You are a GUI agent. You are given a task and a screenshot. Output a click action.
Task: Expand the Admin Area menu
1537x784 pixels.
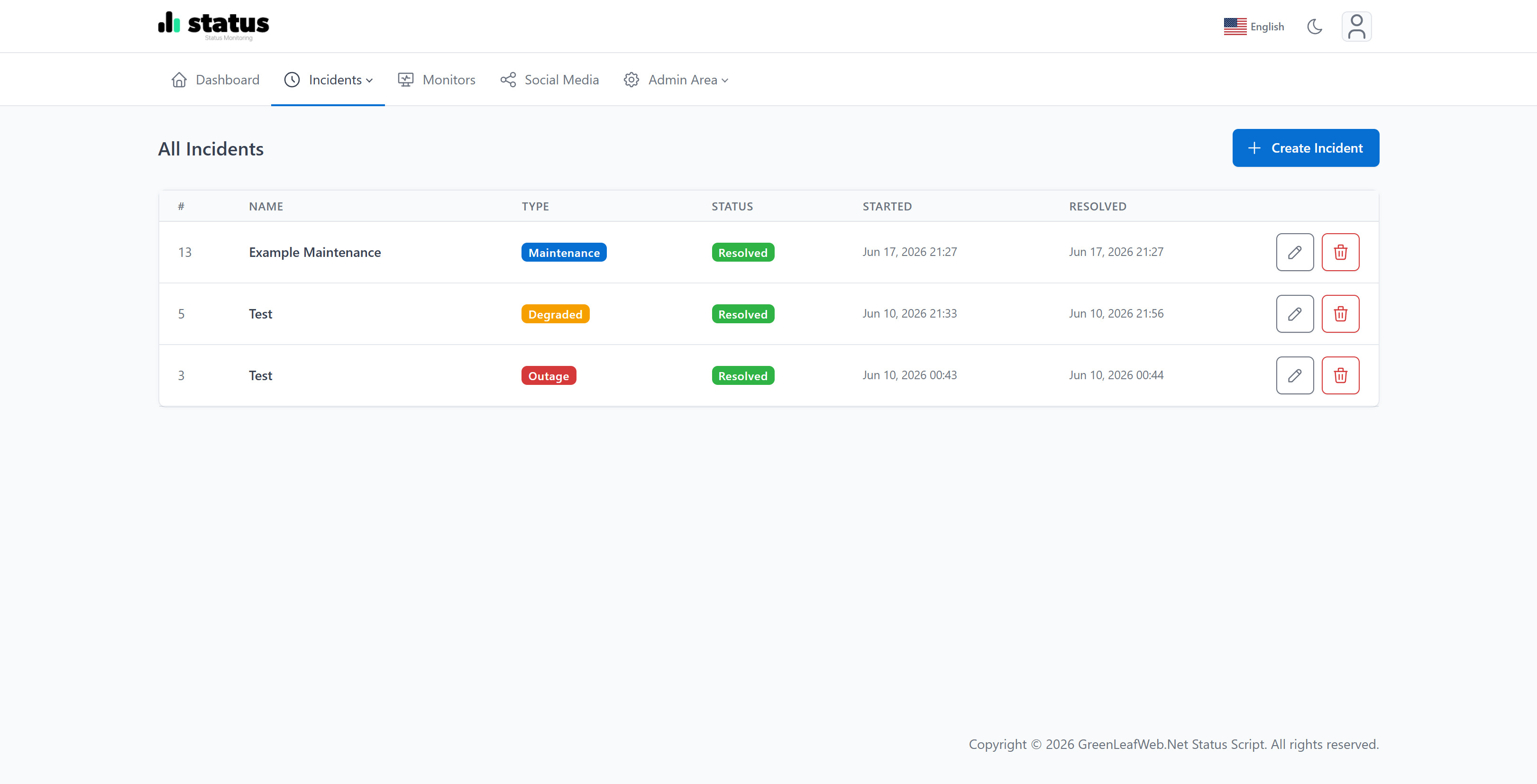(x=676, y=80)
